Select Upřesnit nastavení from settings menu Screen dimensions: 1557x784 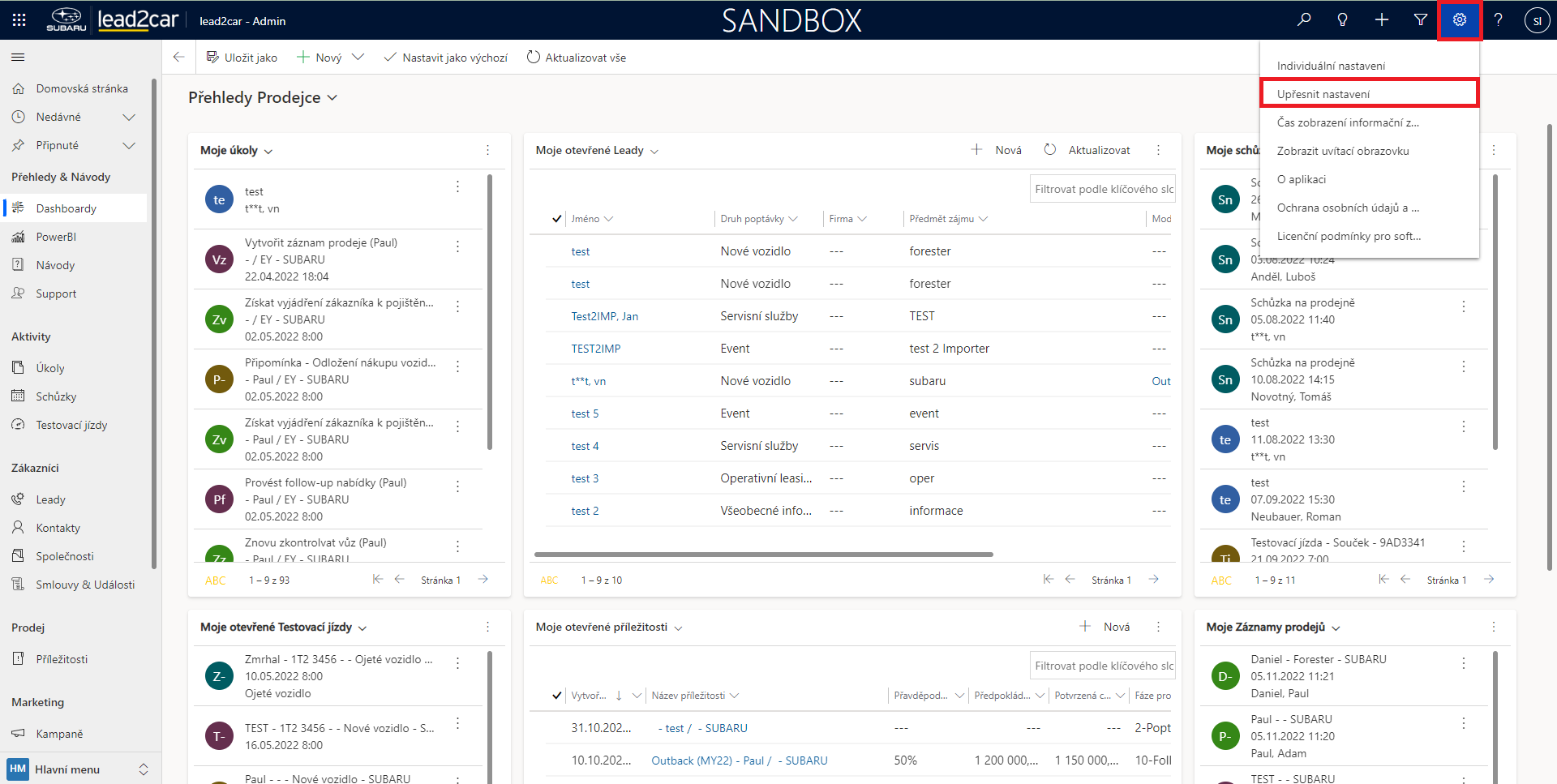(1323, 94)
